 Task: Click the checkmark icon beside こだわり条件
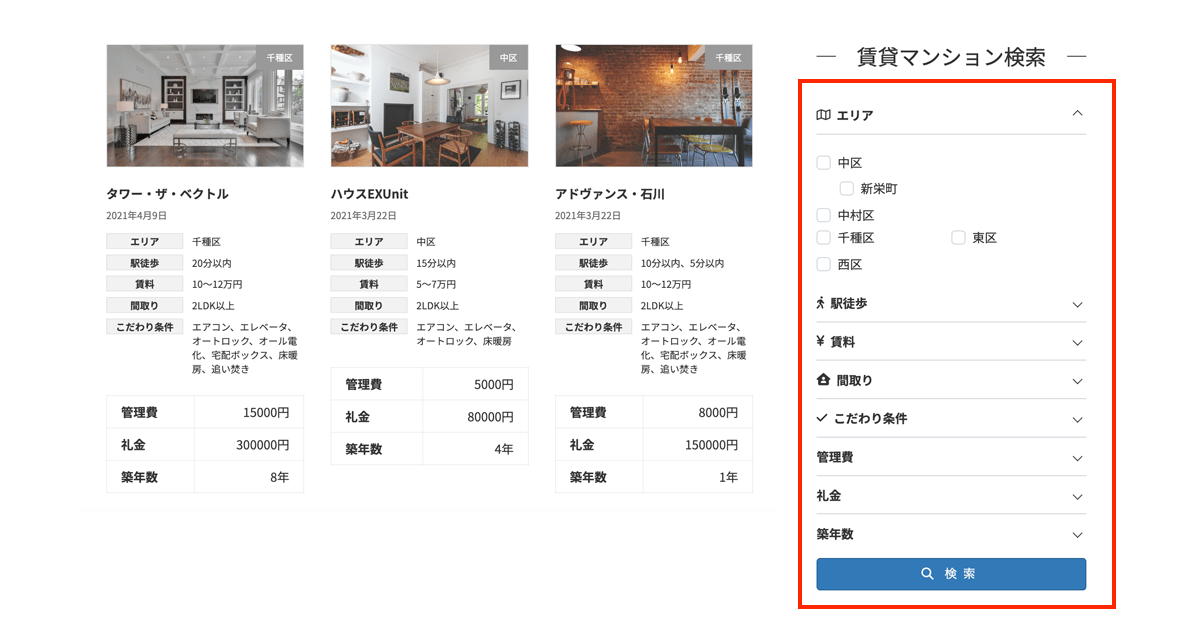point(822,419)
